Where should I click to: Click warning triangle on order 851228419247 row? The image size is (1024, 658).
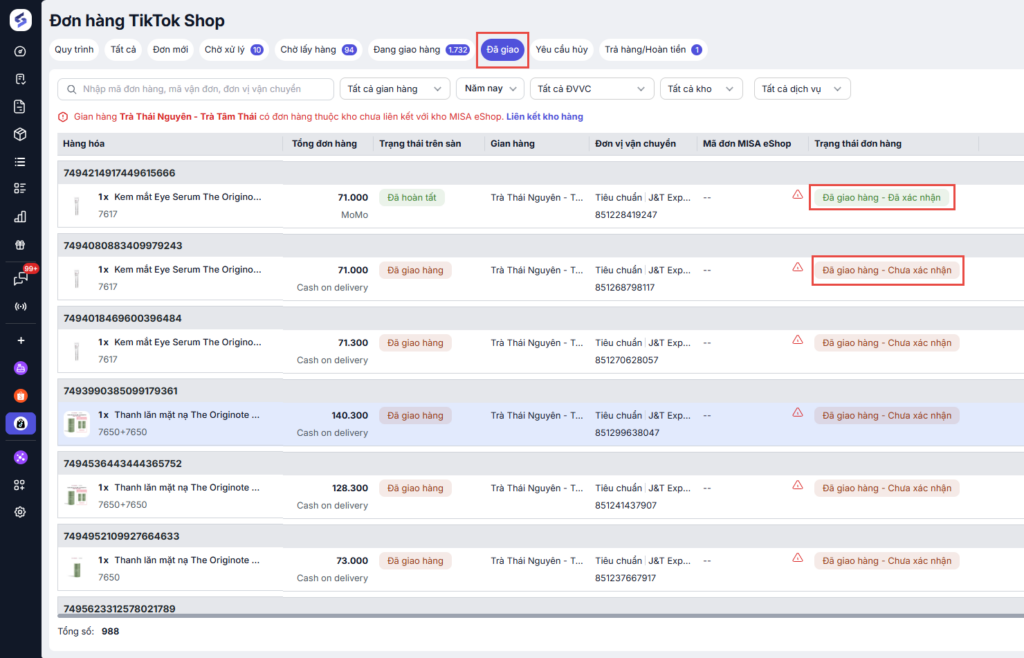(797, 195)
